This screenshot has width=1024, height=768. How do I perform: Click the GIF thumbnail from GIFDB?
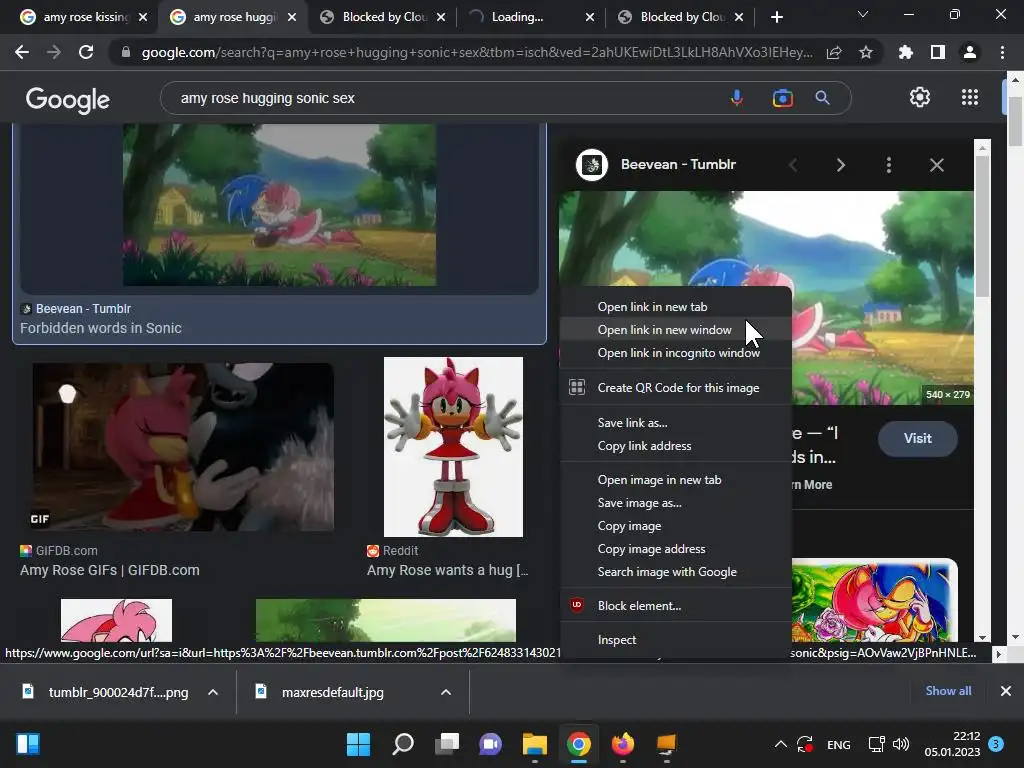pos(183,447)
